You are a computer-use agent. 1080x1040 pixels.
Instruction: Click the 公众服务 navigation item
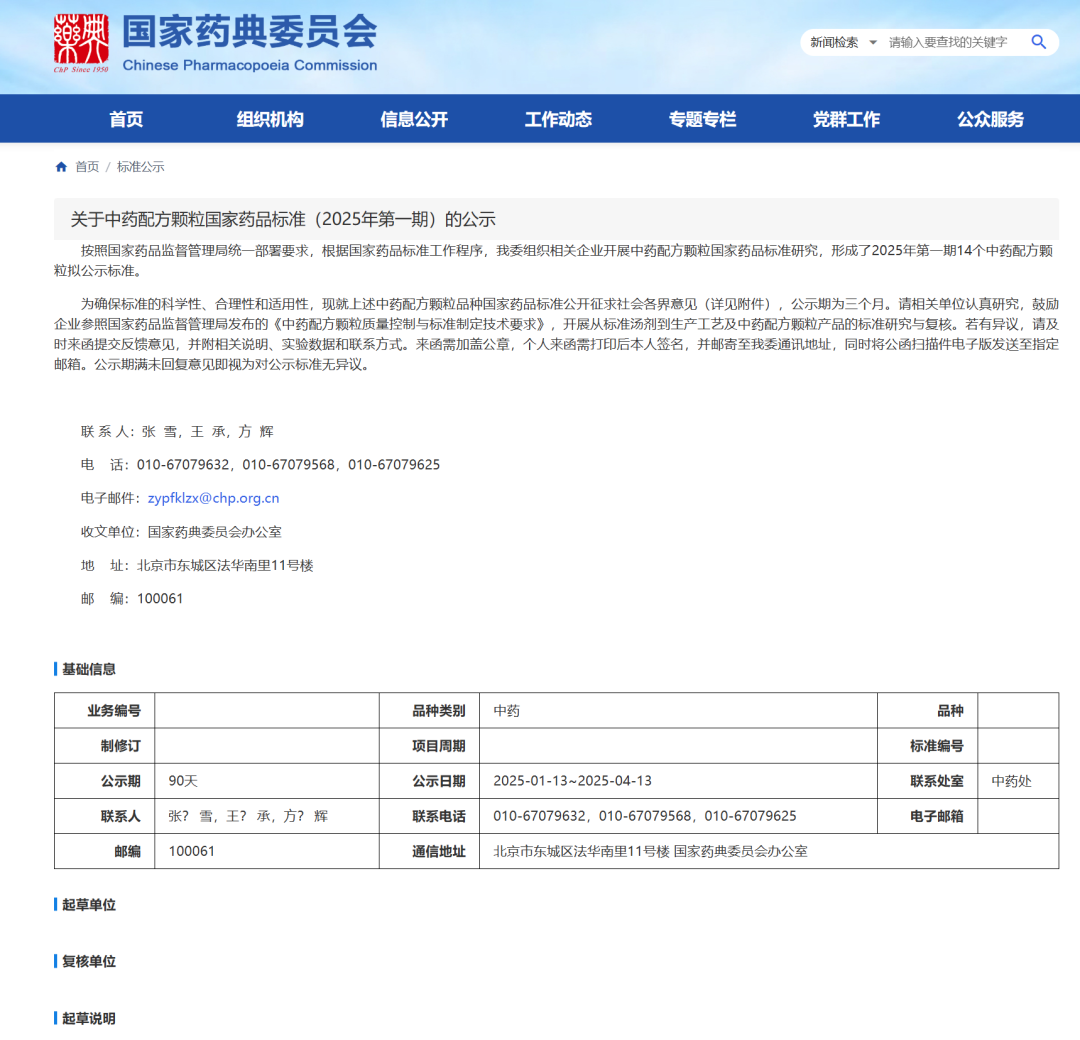click(x=991, y=118)
